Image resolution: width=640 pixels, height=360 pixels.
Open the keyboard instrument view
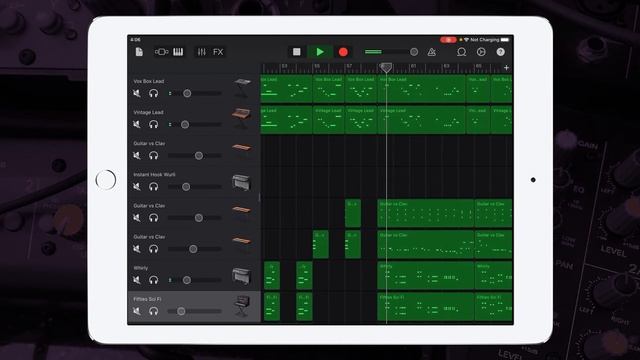178,52
